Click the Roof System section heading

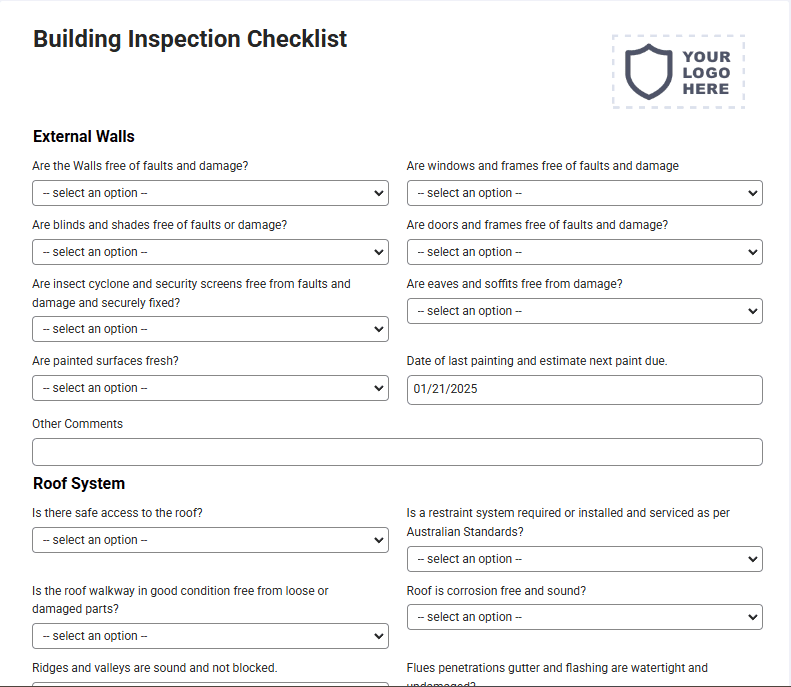coord(79,484)
